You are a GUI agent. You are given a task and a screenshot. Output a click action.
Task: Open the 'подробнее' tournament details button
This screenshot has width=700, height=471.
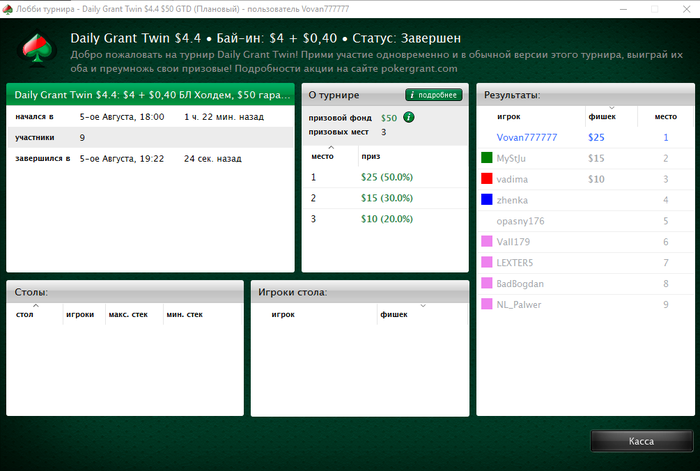tap(433, 95)
